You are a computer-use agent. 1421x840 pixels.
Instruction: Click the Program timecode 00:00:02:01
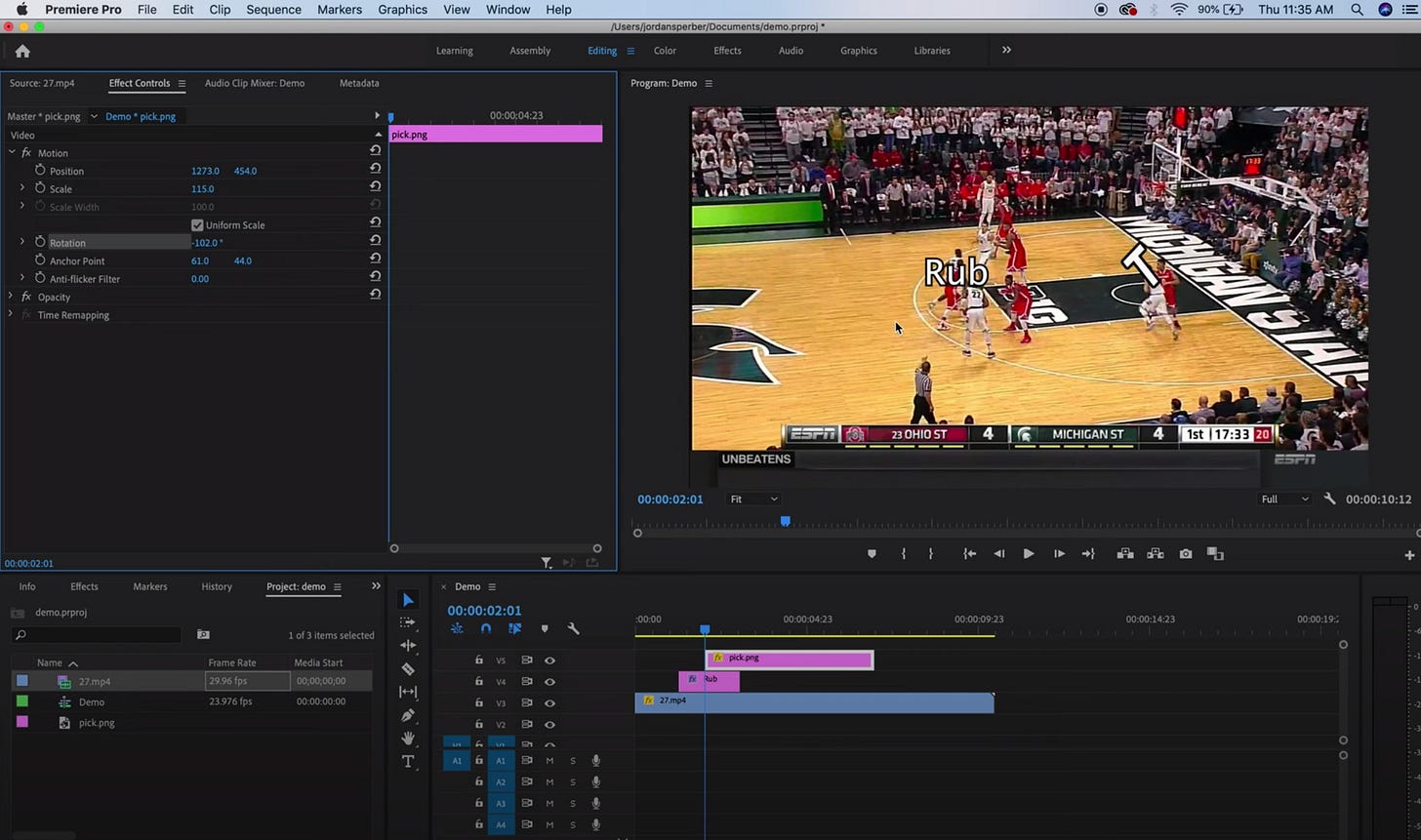coord(670,499)
